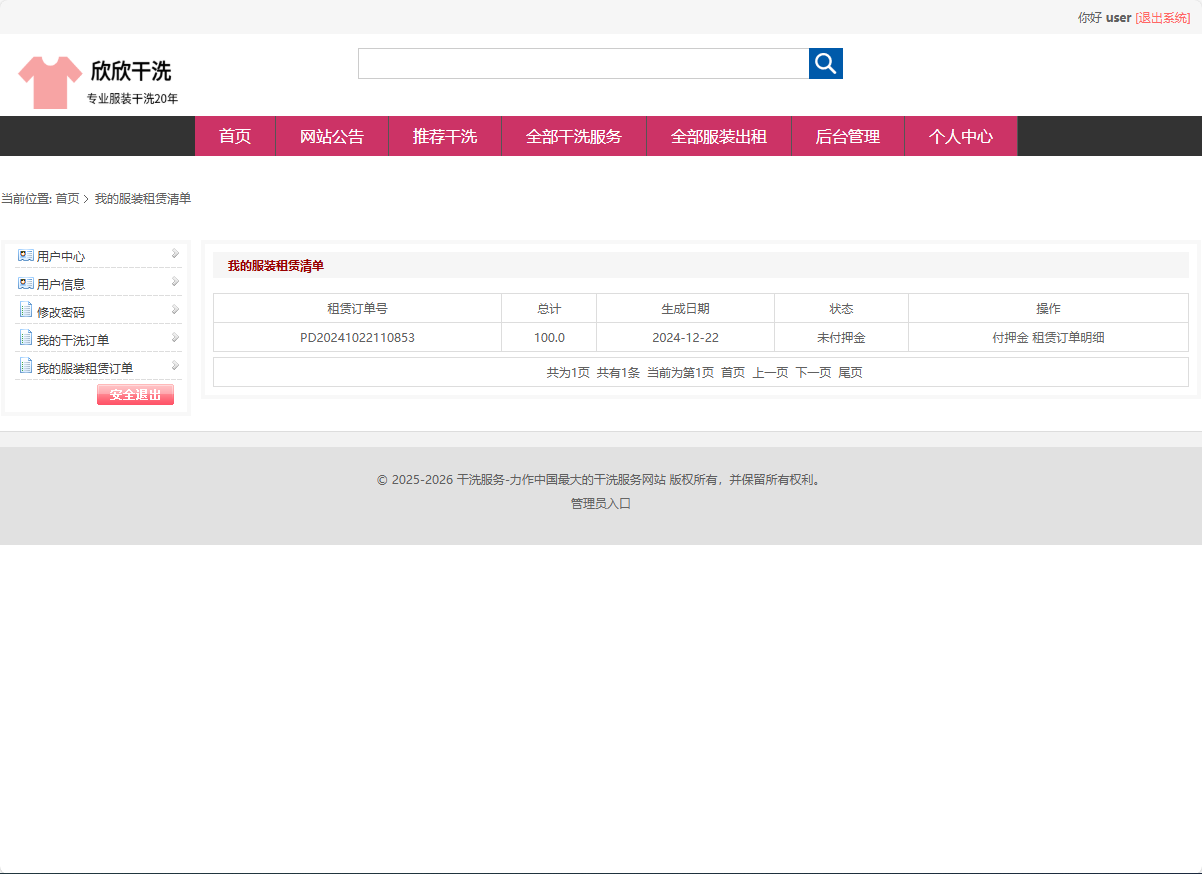Click the arrow beside 用户中心
1202x874 pixels.
coord(175,254)
